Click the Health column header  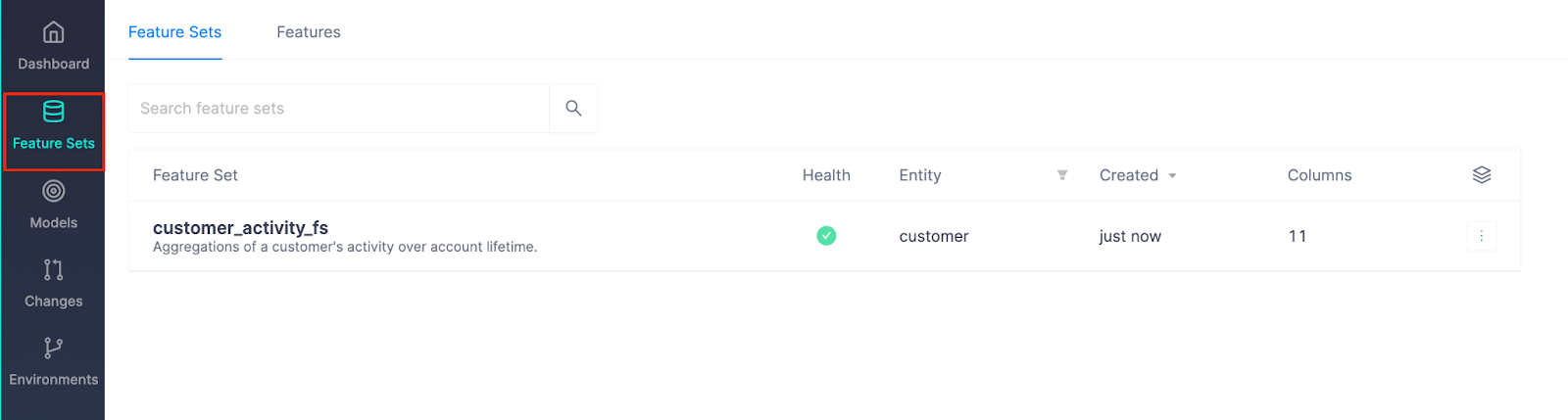pos(826,175)
